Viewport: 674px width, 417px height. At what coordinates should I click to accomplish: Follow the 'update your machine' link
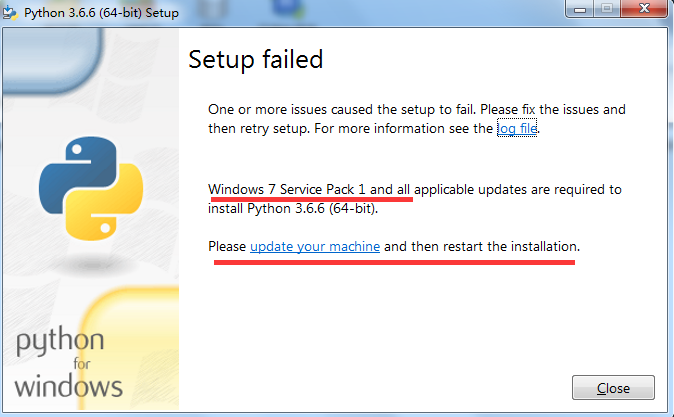coord(315,246)
